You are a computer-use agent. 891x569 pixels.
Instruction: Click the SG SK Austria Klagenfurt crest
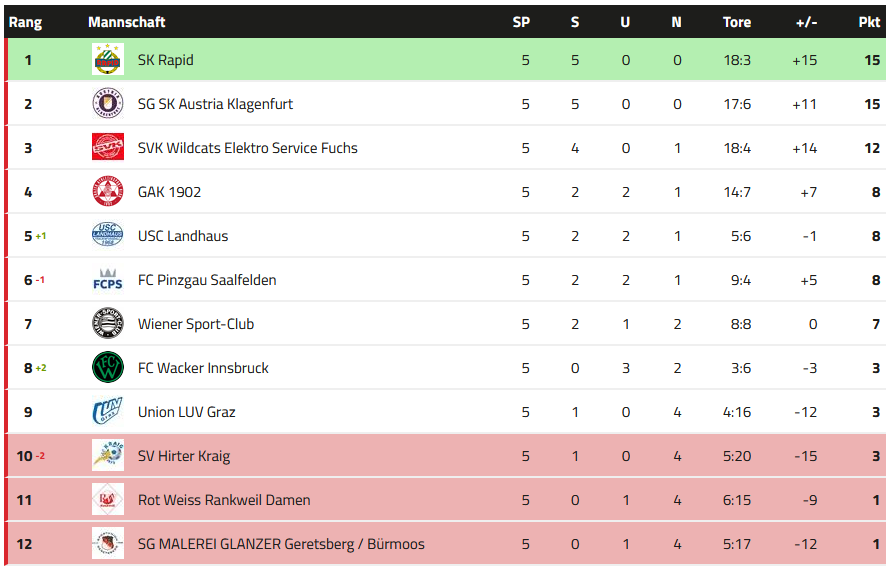click(107, 104)
